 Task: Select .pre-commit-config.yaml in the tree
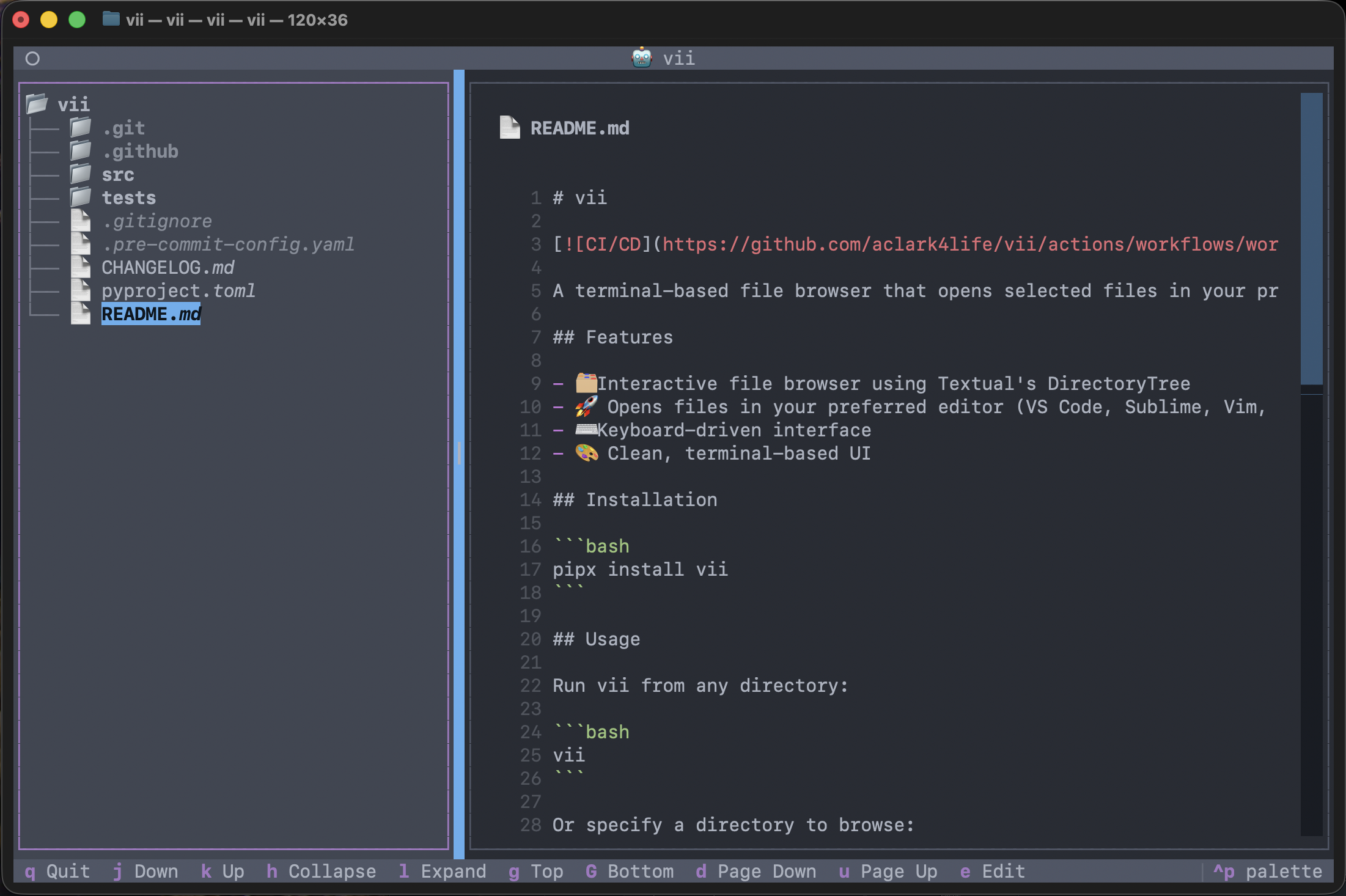click(228, 244)
